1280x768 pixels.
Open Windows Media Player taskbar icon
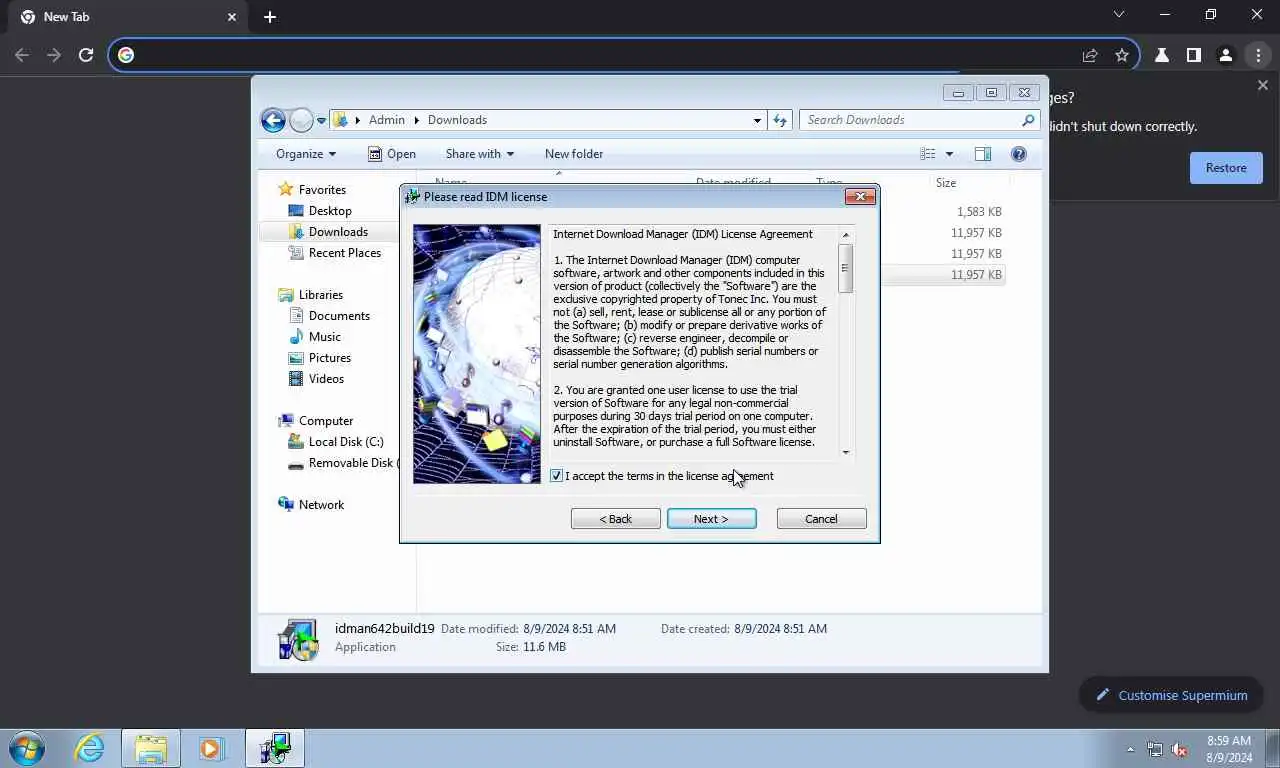click(212, 748)
